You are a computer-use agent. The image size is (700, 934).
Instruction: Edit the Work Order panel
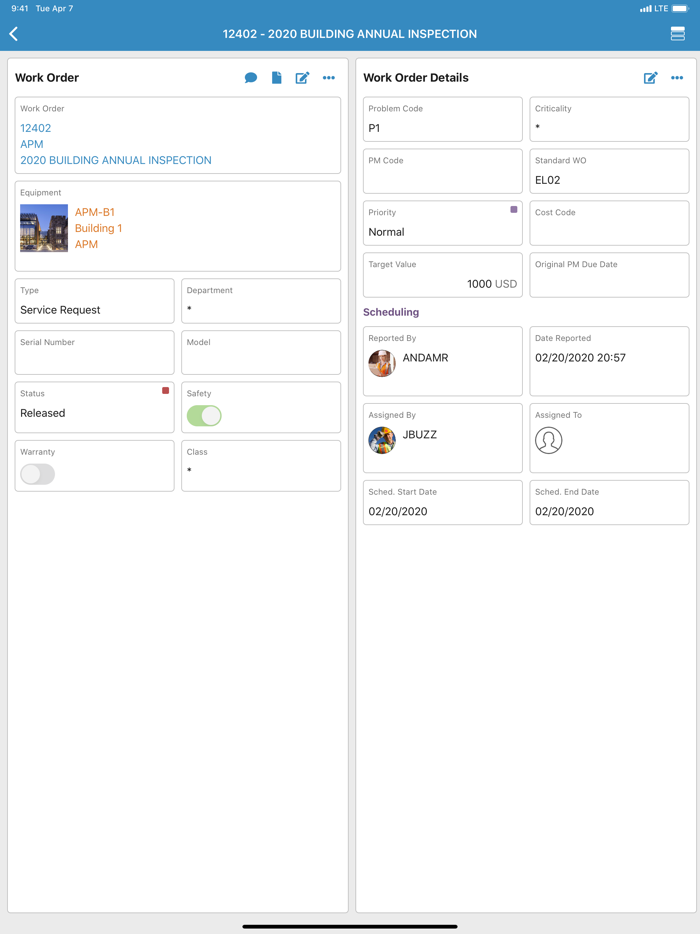coord(302,78)
